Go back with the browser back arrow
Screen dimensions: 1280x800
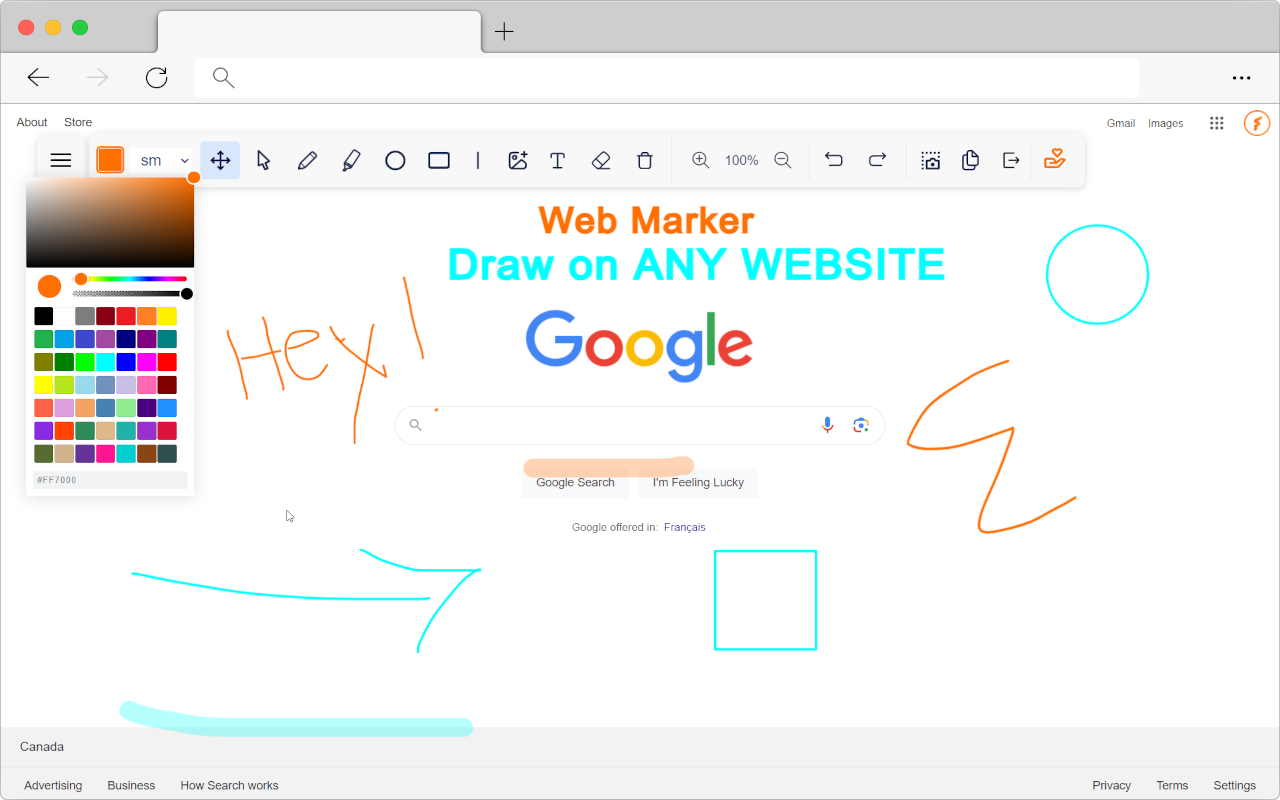point(38,78)
